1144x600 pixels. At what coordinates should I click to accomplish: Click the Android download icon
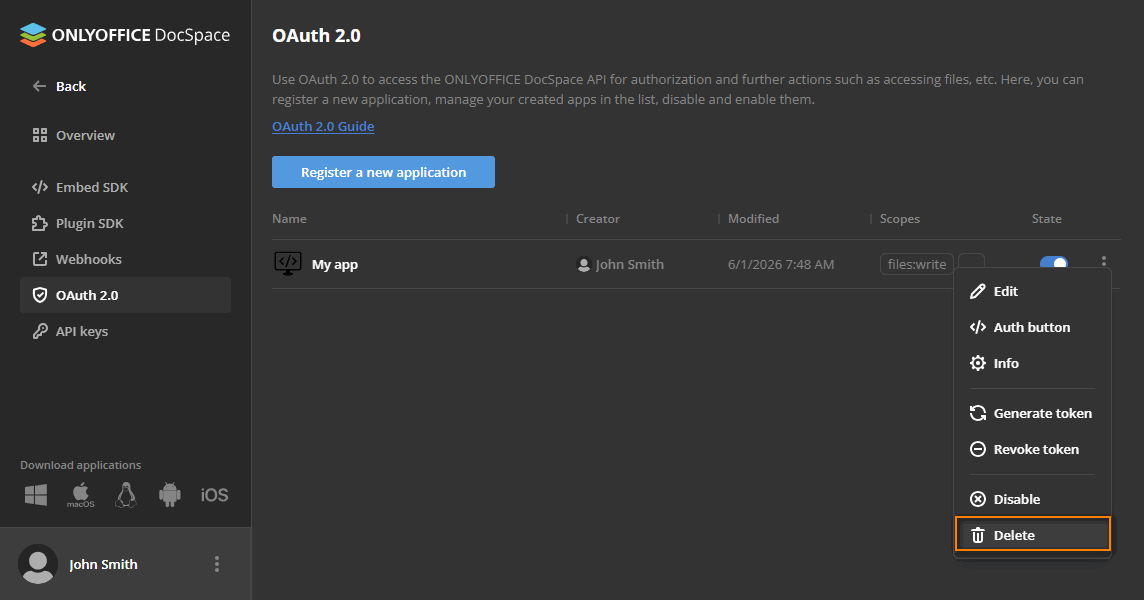pos(169,495)
